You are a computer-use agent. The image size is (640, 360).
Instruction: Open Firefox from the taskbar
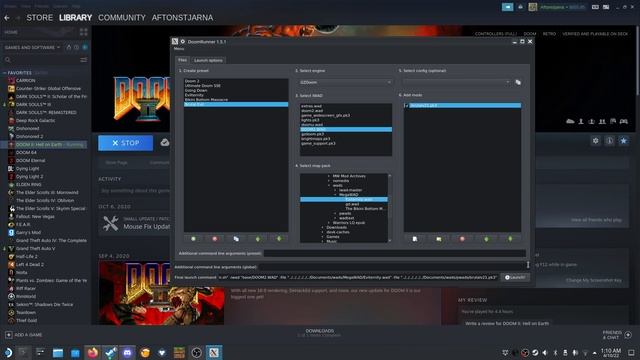[x=93, y=352]
